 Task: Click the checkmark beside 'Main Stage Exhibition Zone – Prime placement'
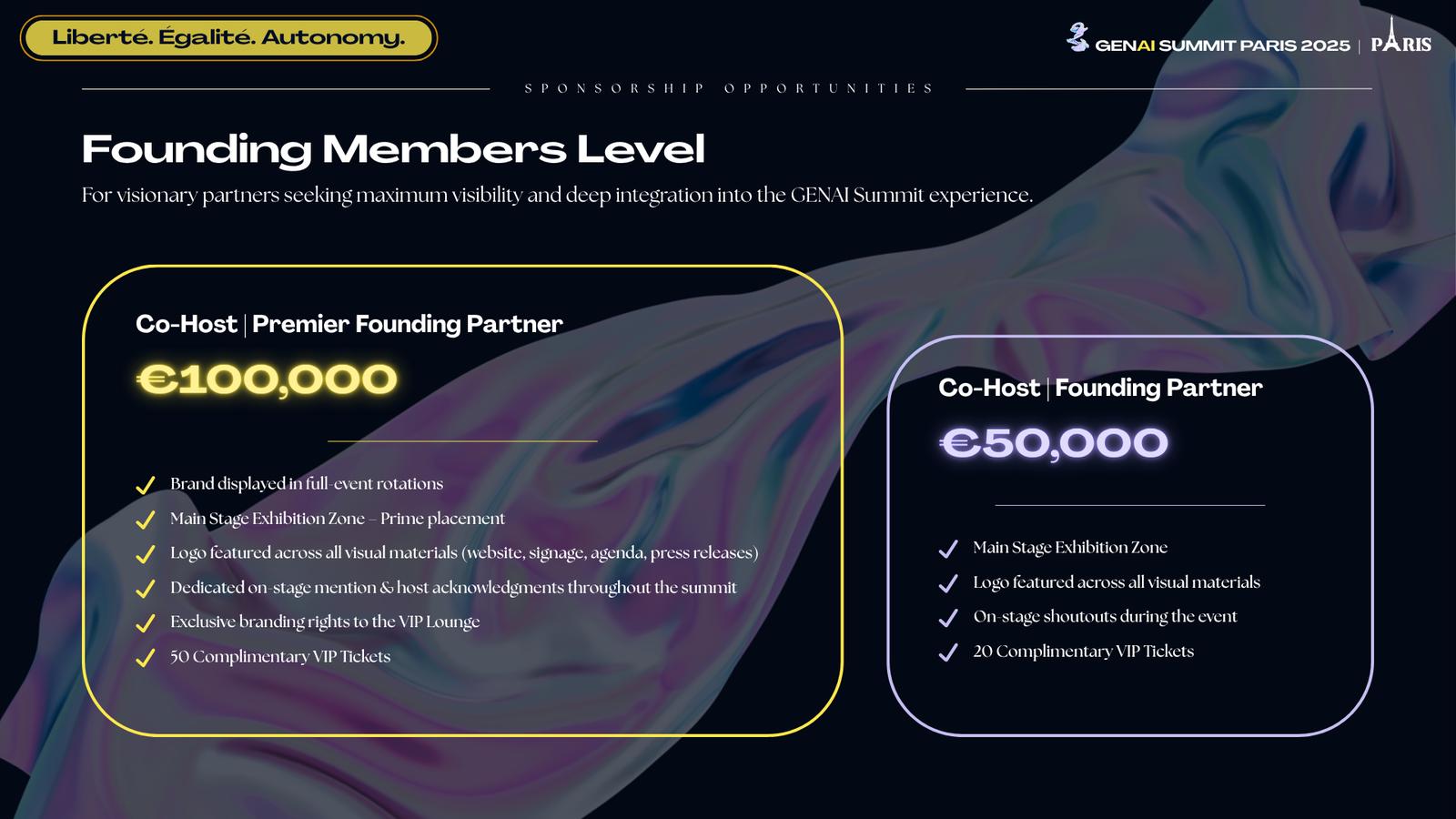click(x=145, y=520)
